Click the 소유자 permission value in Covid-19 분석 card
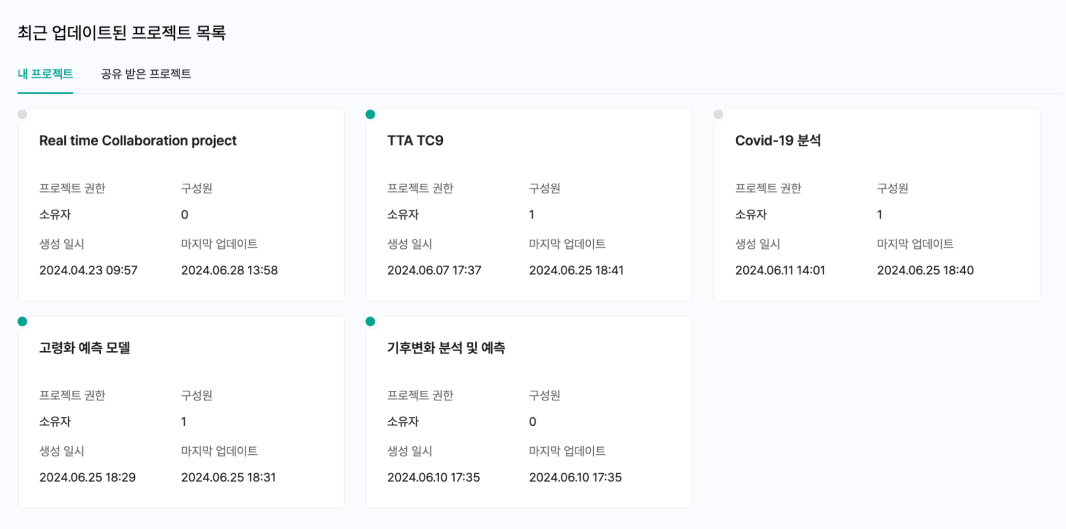Image resolution: width=1066 pixels, height=529 pixels. coord(751,215)
